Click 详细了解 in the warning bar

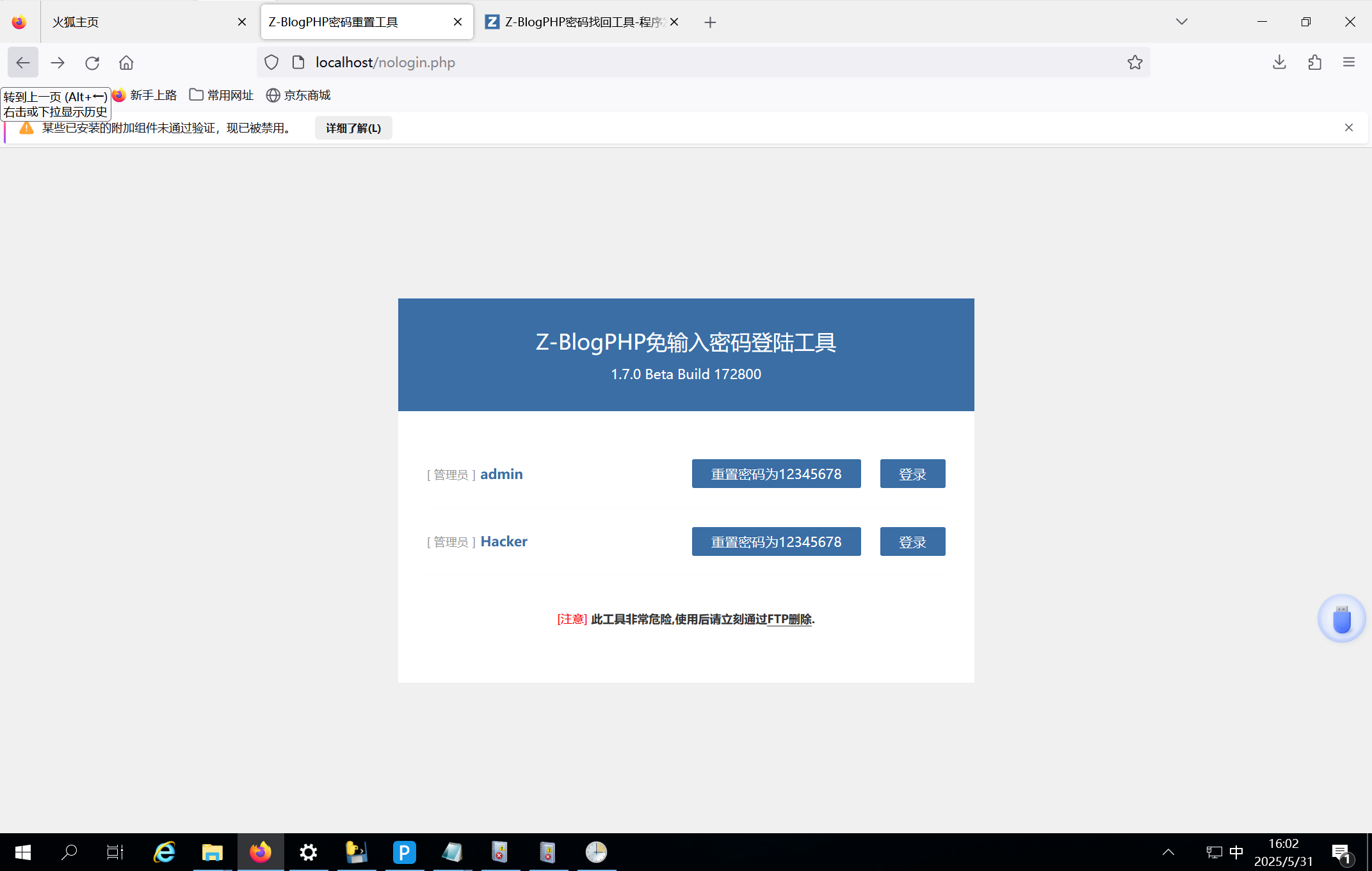[x=353, y=128]
